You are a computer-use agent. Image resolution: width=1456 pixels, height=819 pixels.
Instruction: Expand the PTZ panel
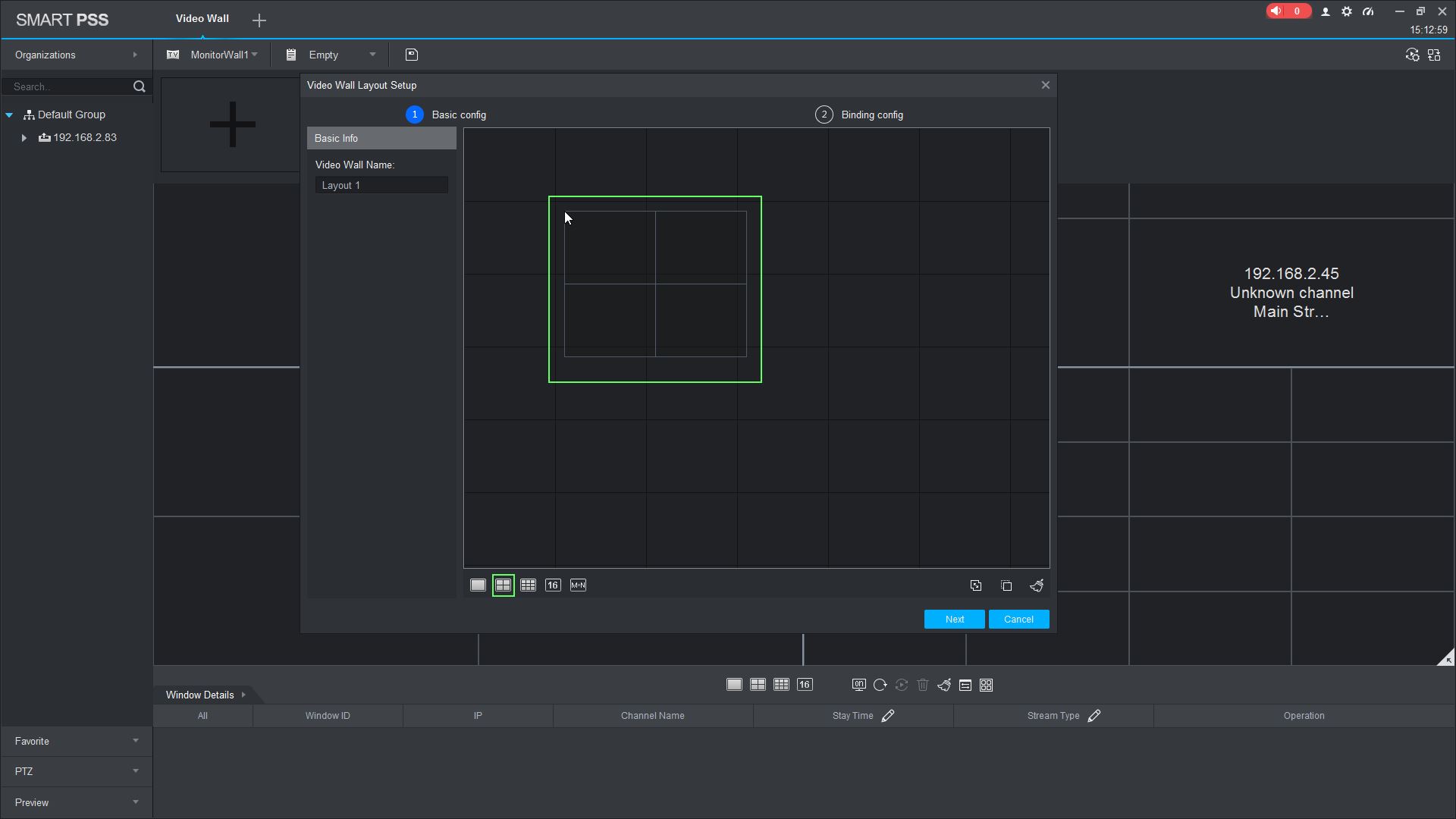pos(76,771)
